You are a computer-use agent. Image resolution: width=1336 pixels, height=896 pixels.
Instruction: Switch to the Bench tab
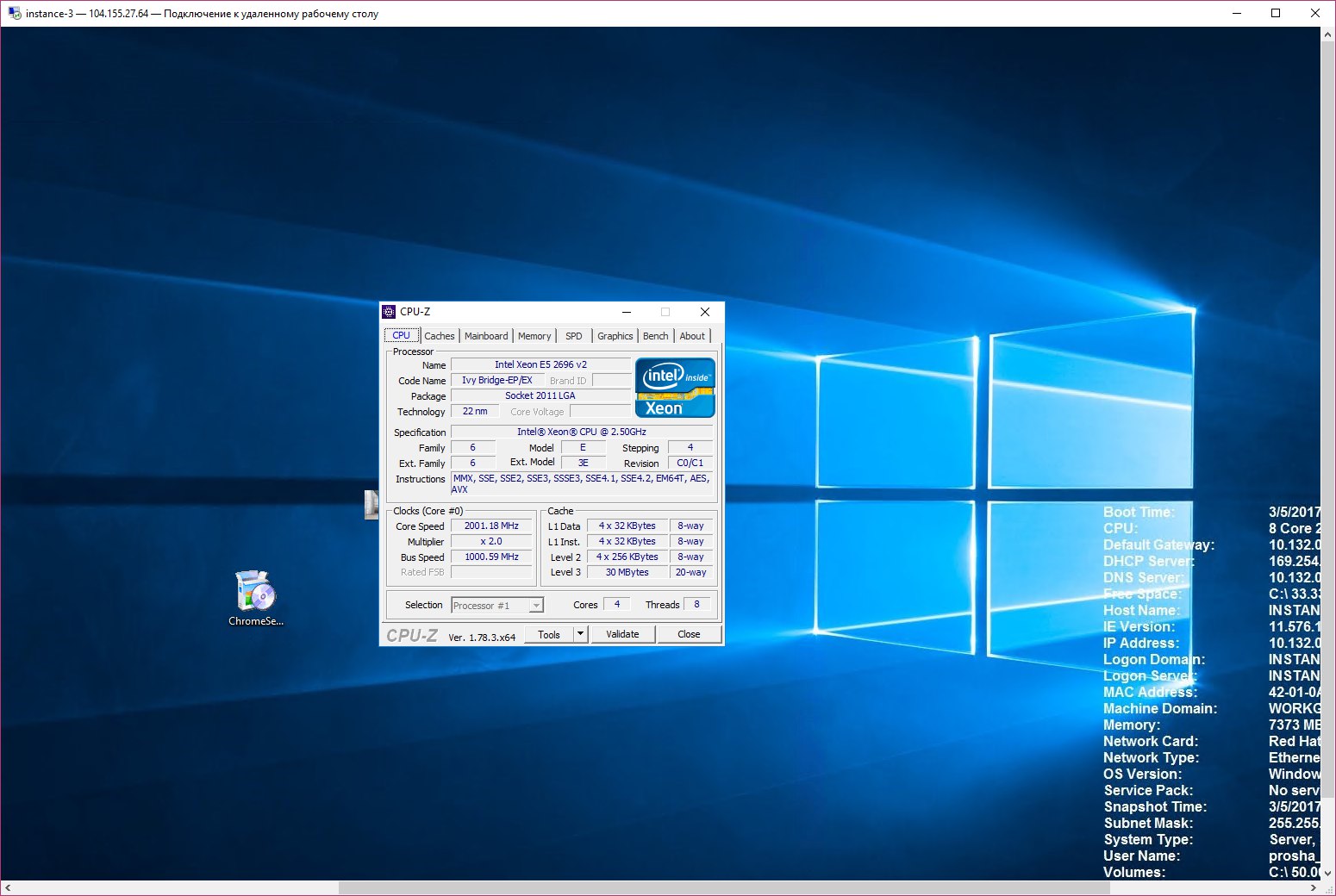coord(655,336)
